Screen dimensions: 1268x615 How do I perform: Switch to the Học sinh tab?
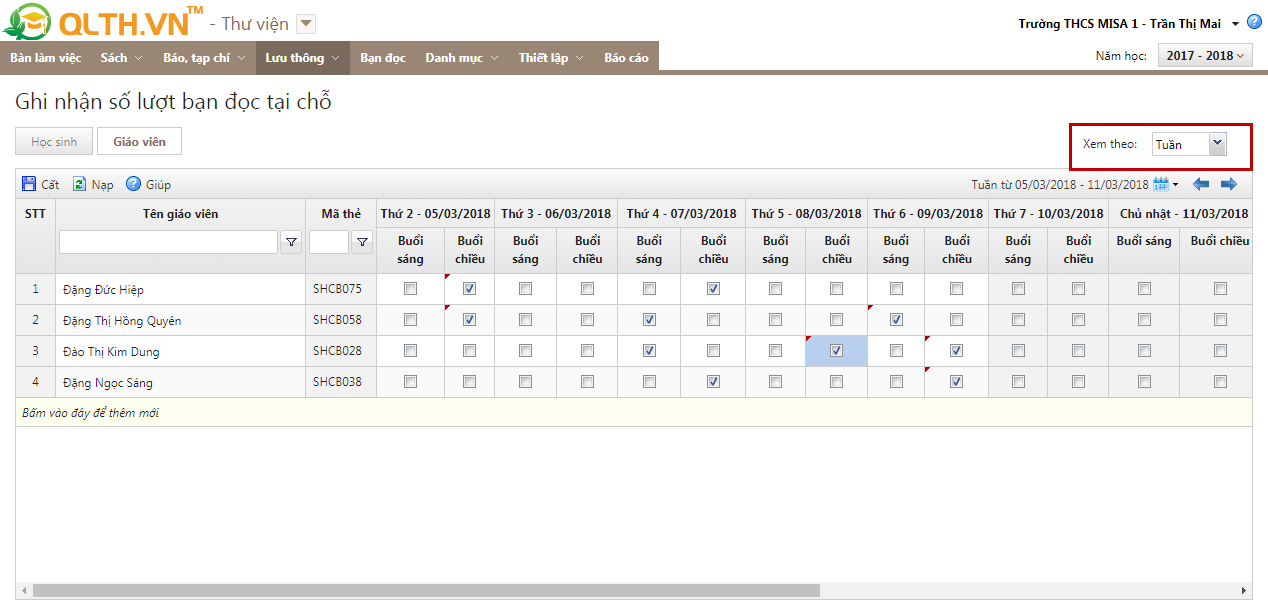pos(54,142)
